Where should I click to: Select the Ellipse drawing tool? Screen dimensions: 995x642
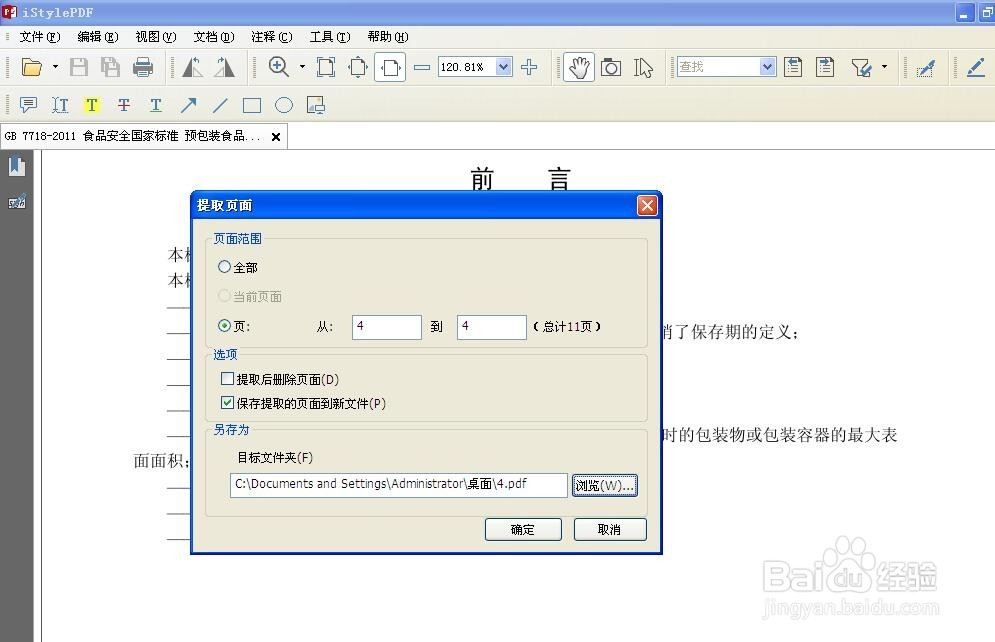(x=284, y=105)
